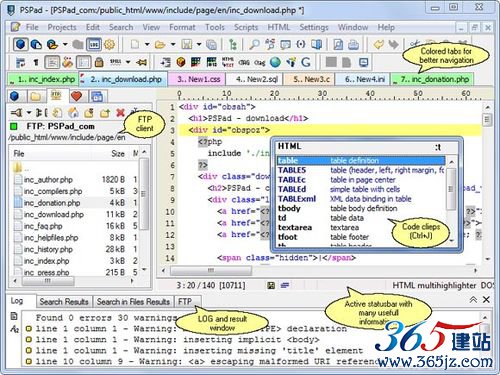Click the blue globe browser preview icon
The height and width of the screenshot is (375, 500).
pyautogui.click(x=275, y=62)
